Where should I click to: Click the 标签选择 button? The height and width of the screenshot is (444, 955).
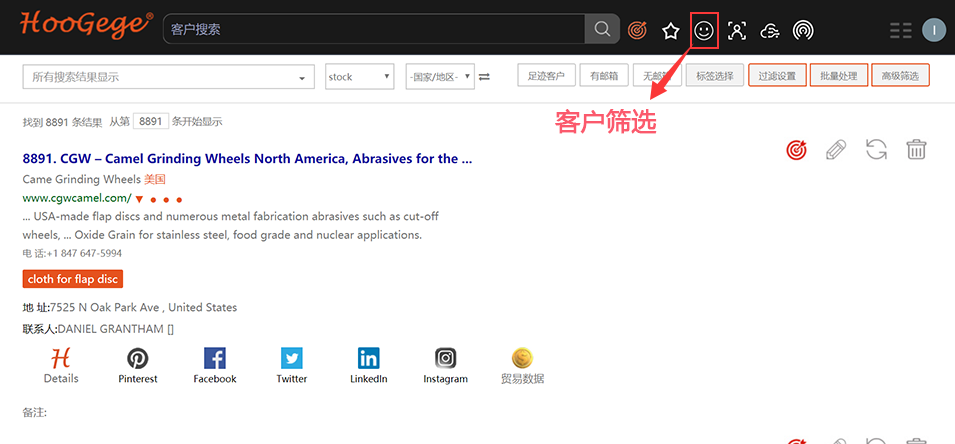[715, 76]
